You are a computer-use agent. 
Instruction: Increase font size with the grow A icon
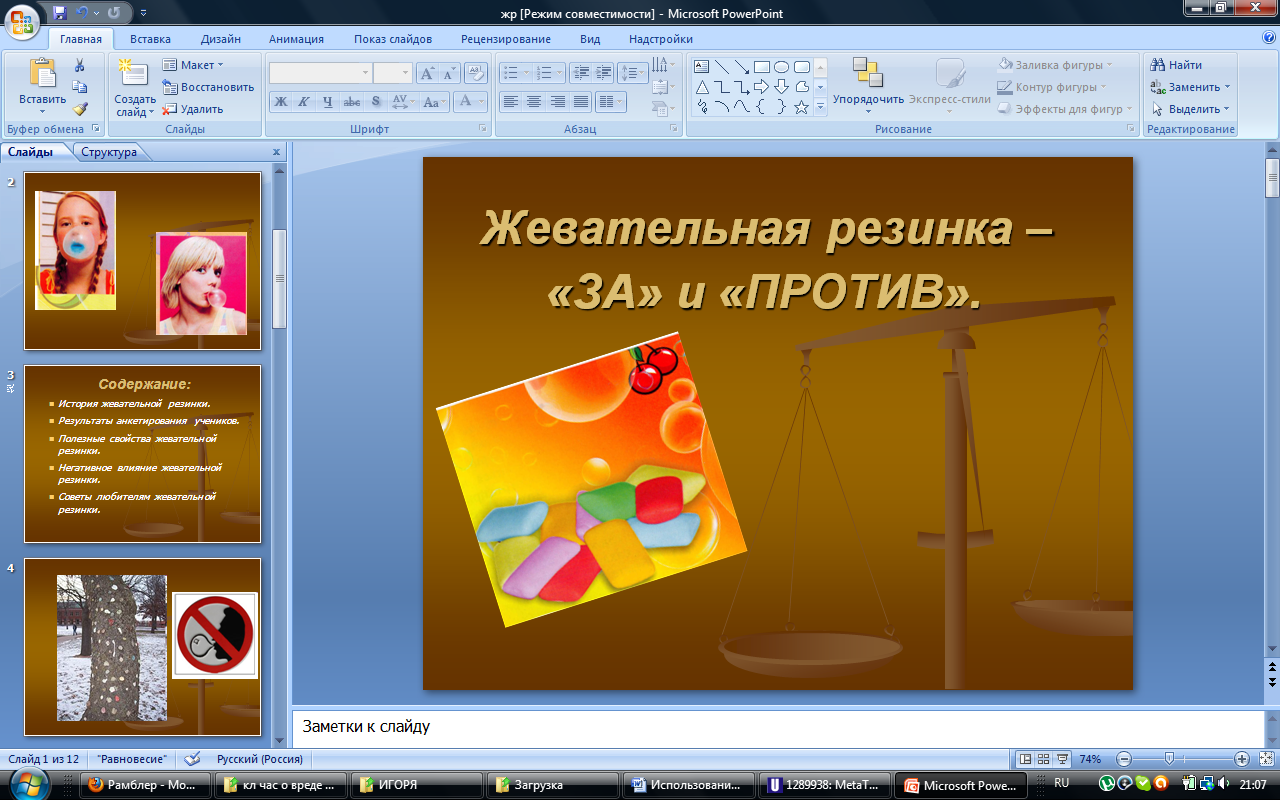(427, 73)
